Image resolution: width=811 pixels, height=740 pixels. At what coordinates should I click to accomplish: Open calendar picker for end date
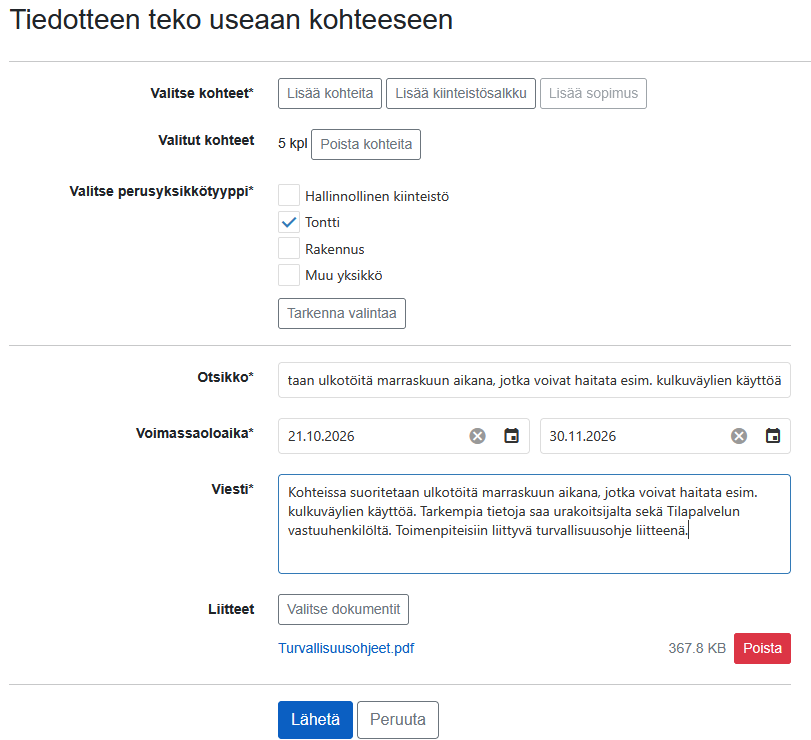pos(773,436)
